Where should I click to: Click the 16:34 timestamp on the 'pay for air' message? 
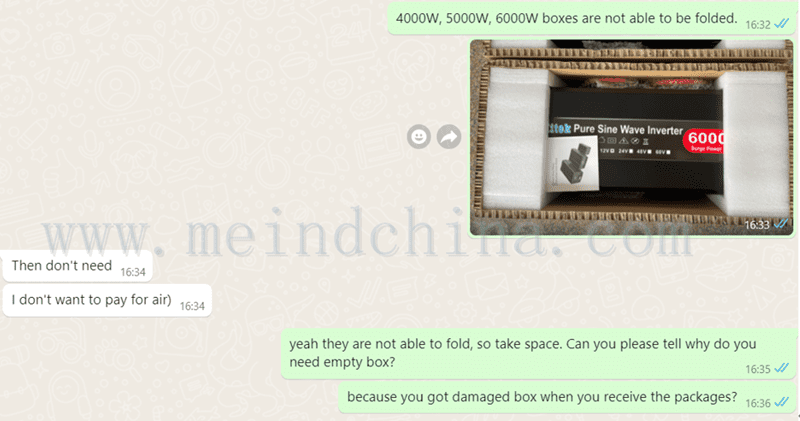tap(192, 306)
